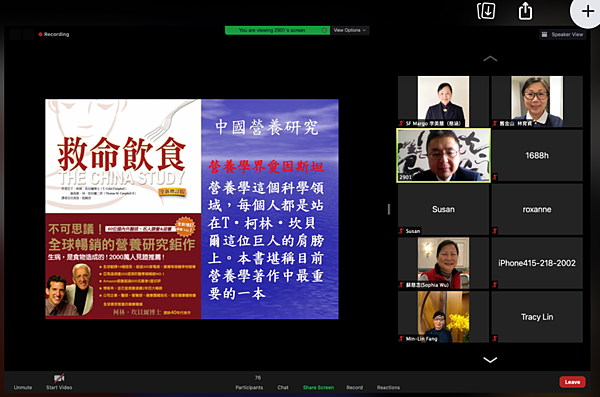This screenshot has width=600, height=397.
Task: Click the muted mic icon on 1688h tile
Action: click(495, 177)
